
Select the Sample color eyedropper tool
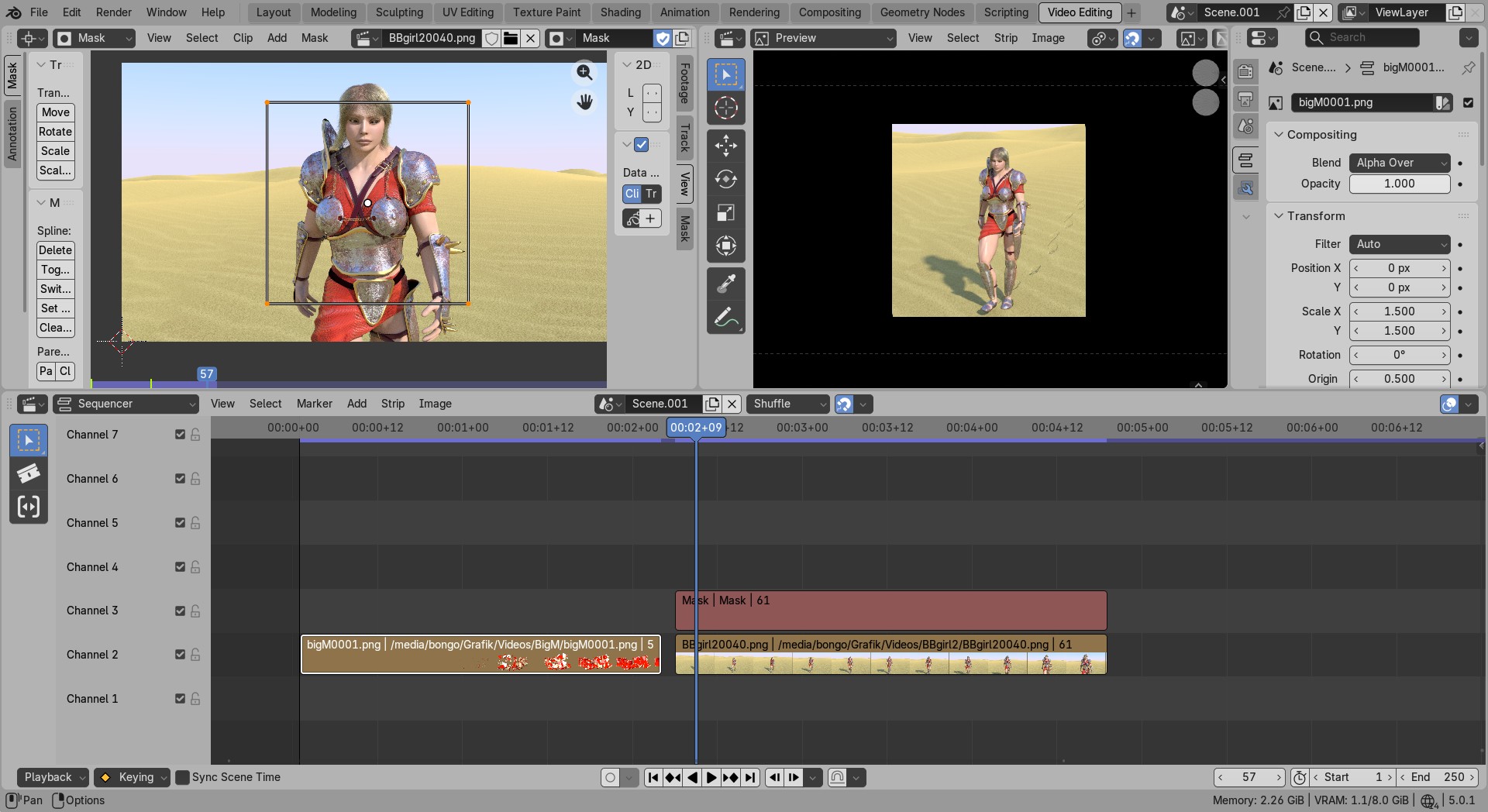point(725,284)
